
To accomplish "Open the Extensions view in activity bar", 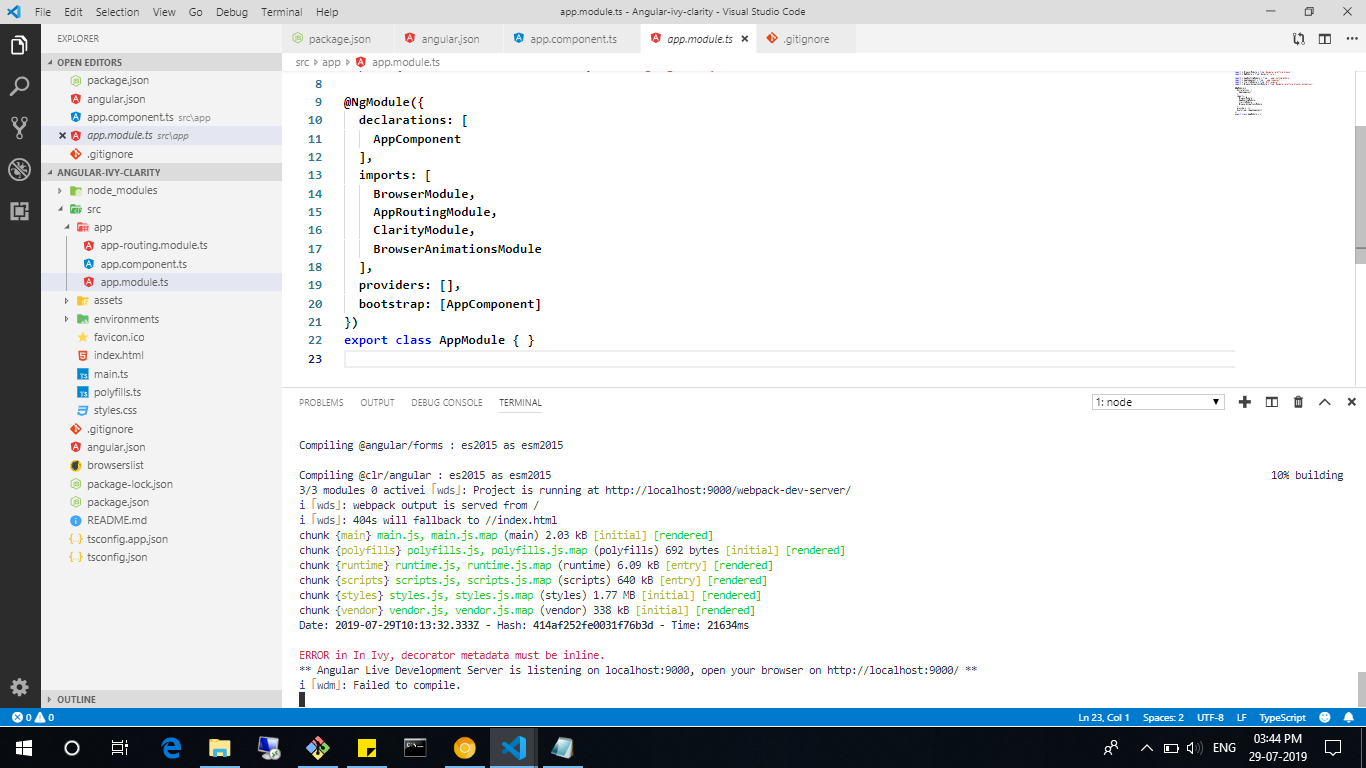I will (x=19, y=211).
